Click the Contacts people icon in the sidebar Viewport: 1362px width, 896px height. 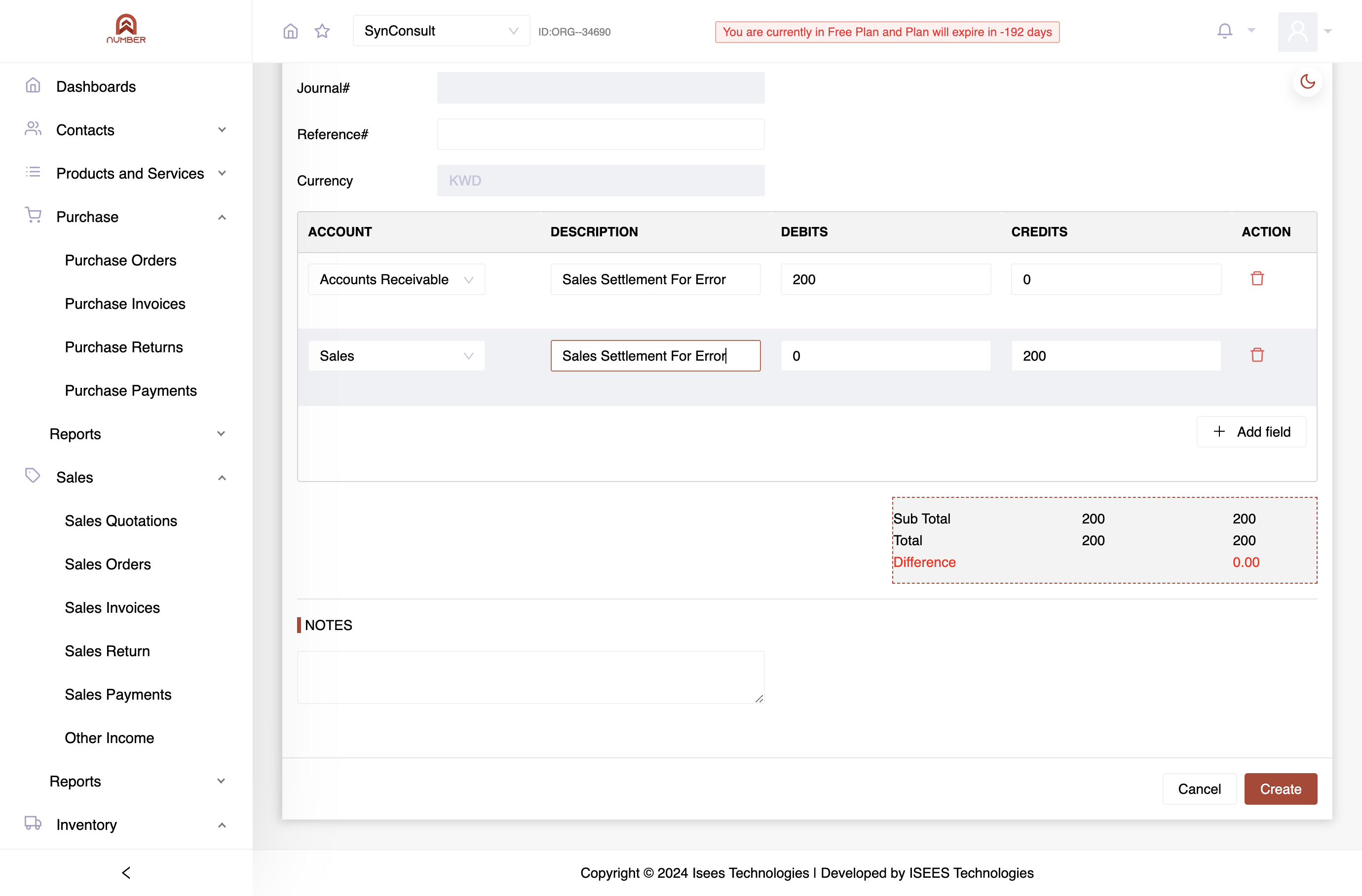pos(33,129)
